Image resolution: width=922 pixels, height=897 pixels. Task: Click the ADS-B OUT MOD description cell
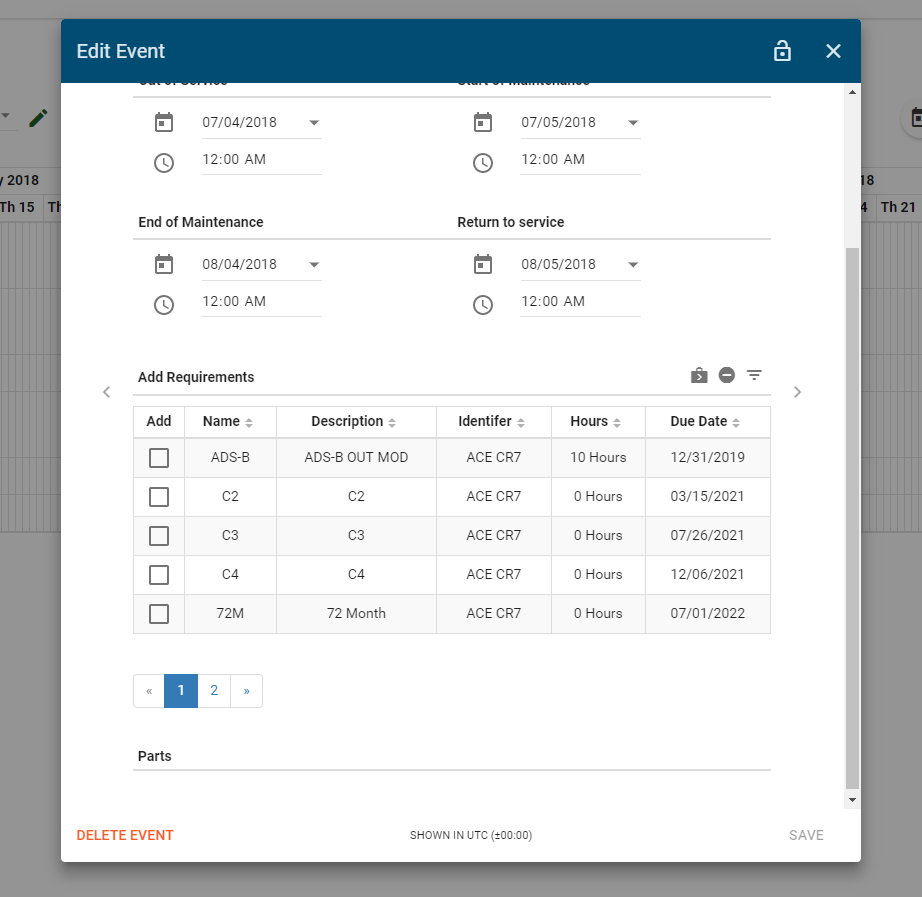click(356, 458)
